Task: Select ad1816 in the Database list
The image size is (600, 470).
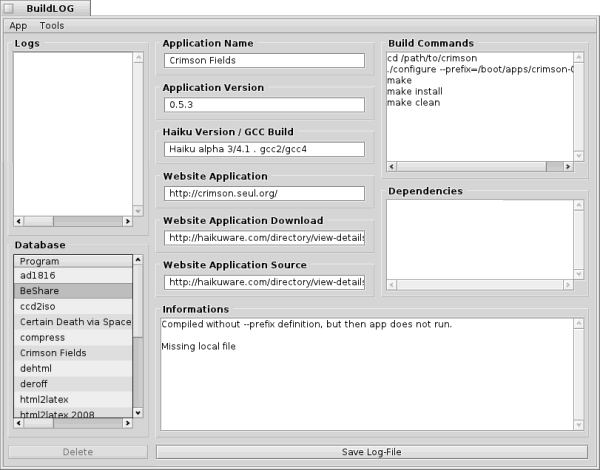Action: point(73,276)
